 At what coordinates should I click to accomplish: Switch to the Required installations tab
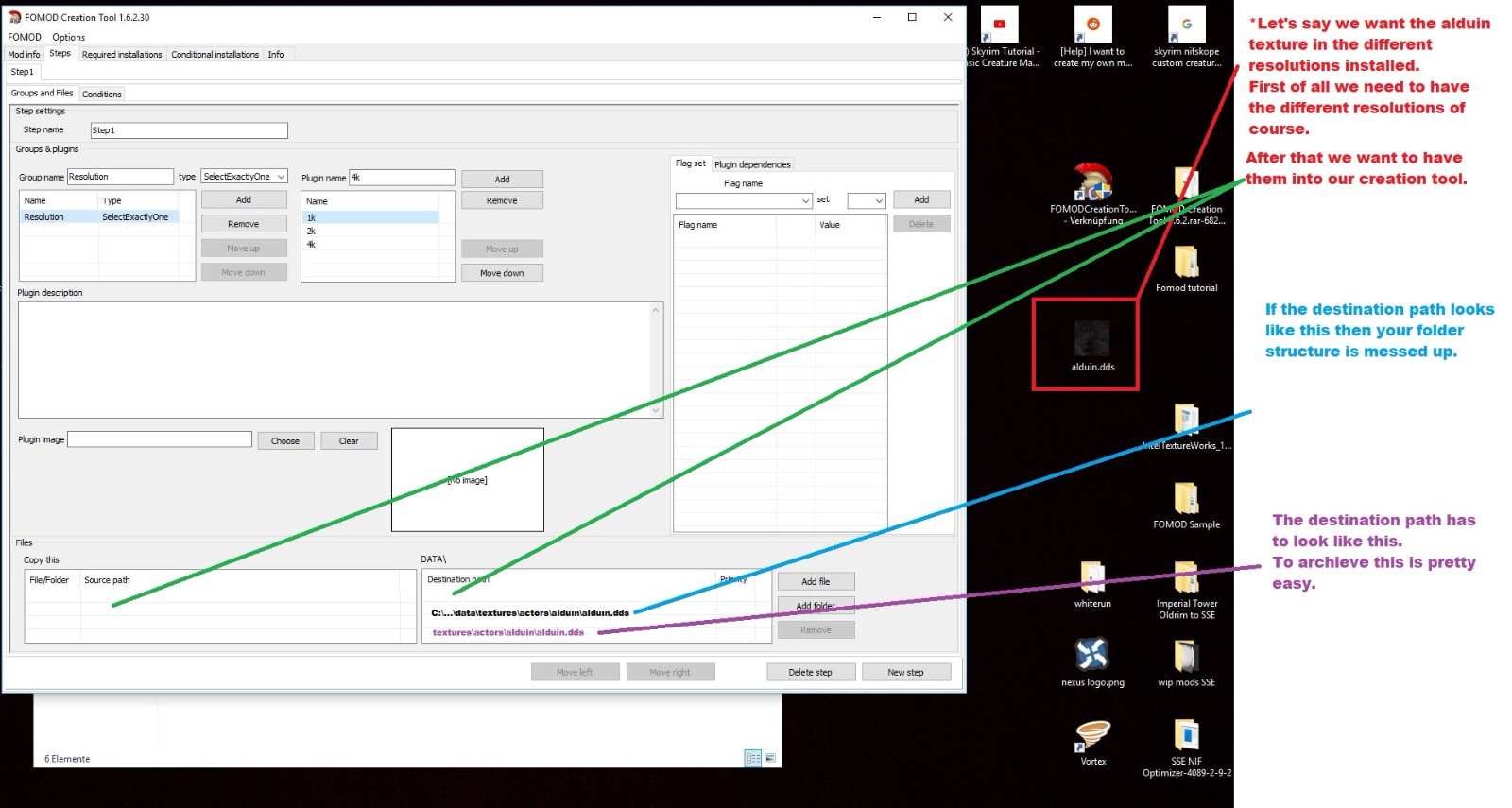[x=122, y=55]
